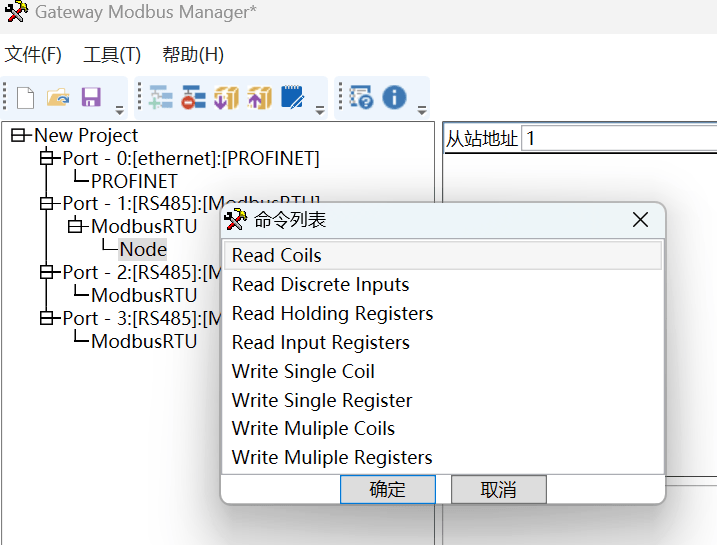Collapse the Port - 1 RS485 node
This screenshot has width=717, height=545.
click(x=46, y=203)
